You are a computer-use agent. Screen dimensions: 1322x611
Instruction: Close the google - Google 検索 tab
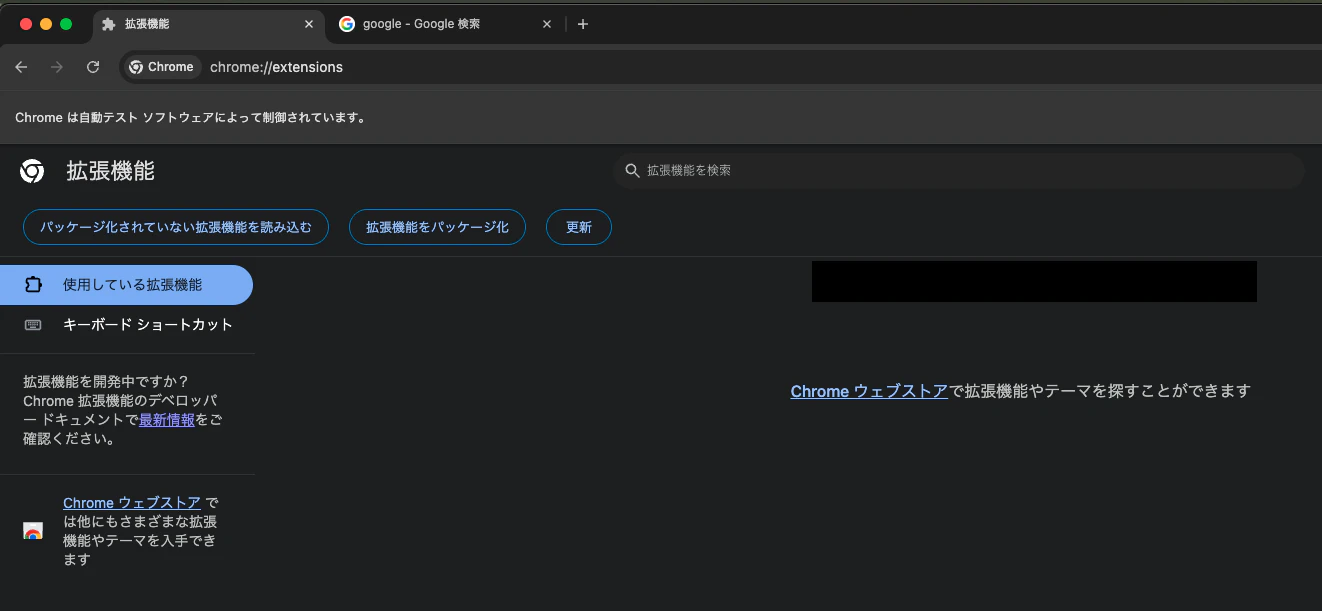[547, 24]
